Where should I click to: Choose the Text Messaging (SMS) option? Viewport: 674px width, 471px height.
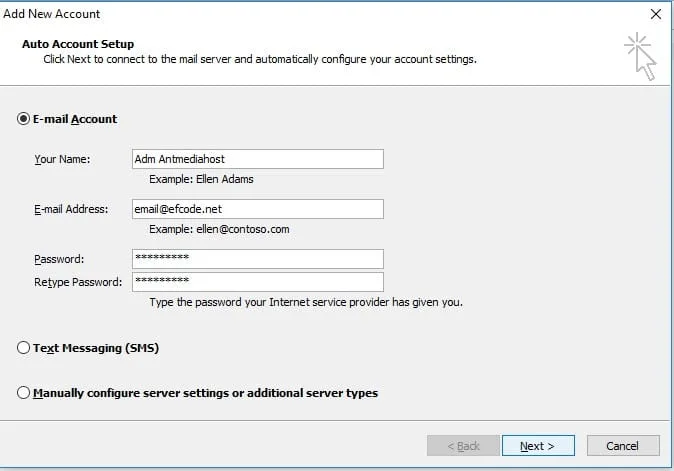tap(24, 348)
